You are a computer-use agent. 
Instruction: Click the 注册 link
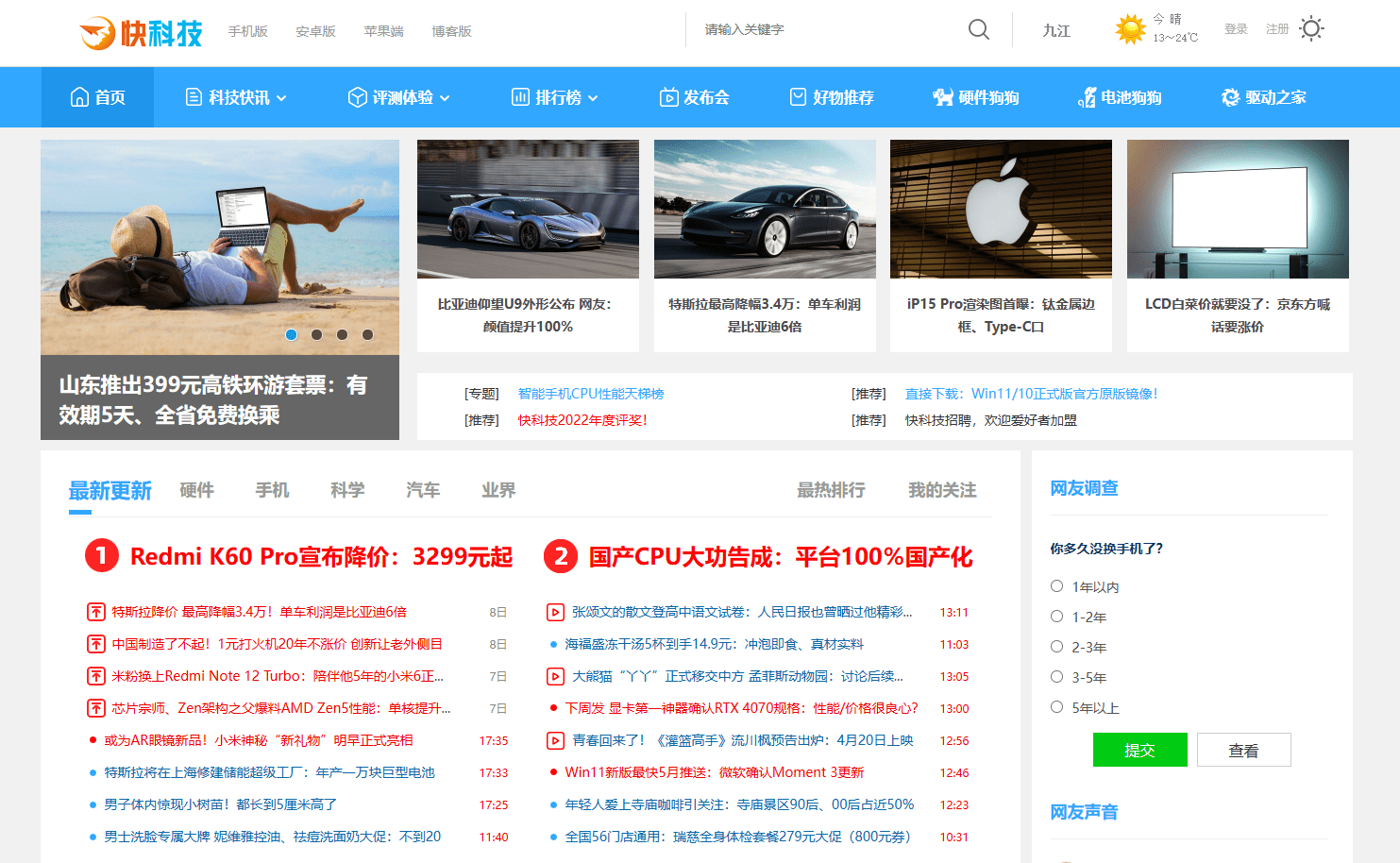(x=1277, y=29)
